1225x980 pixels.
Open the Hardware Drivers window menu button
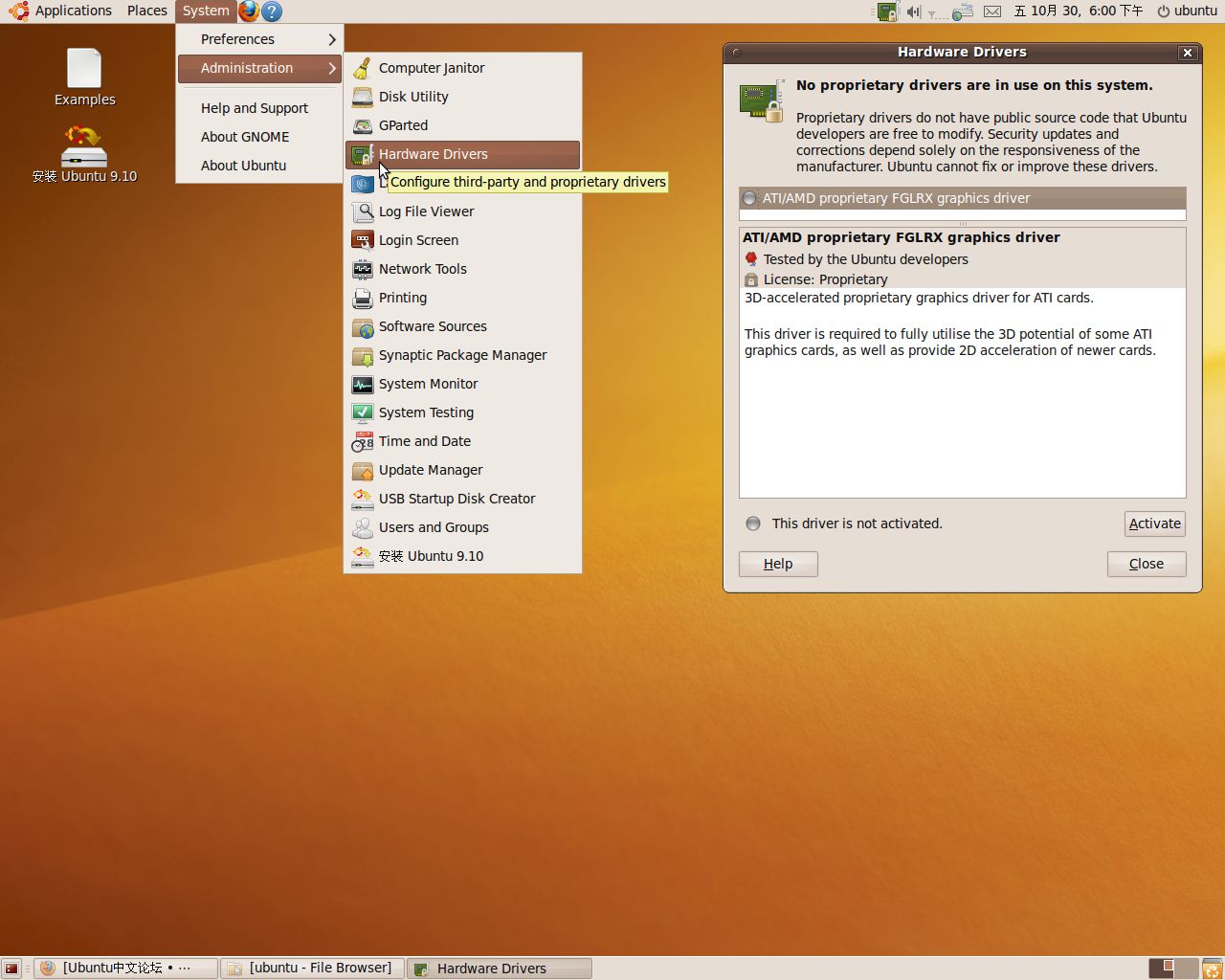point(736,53)
